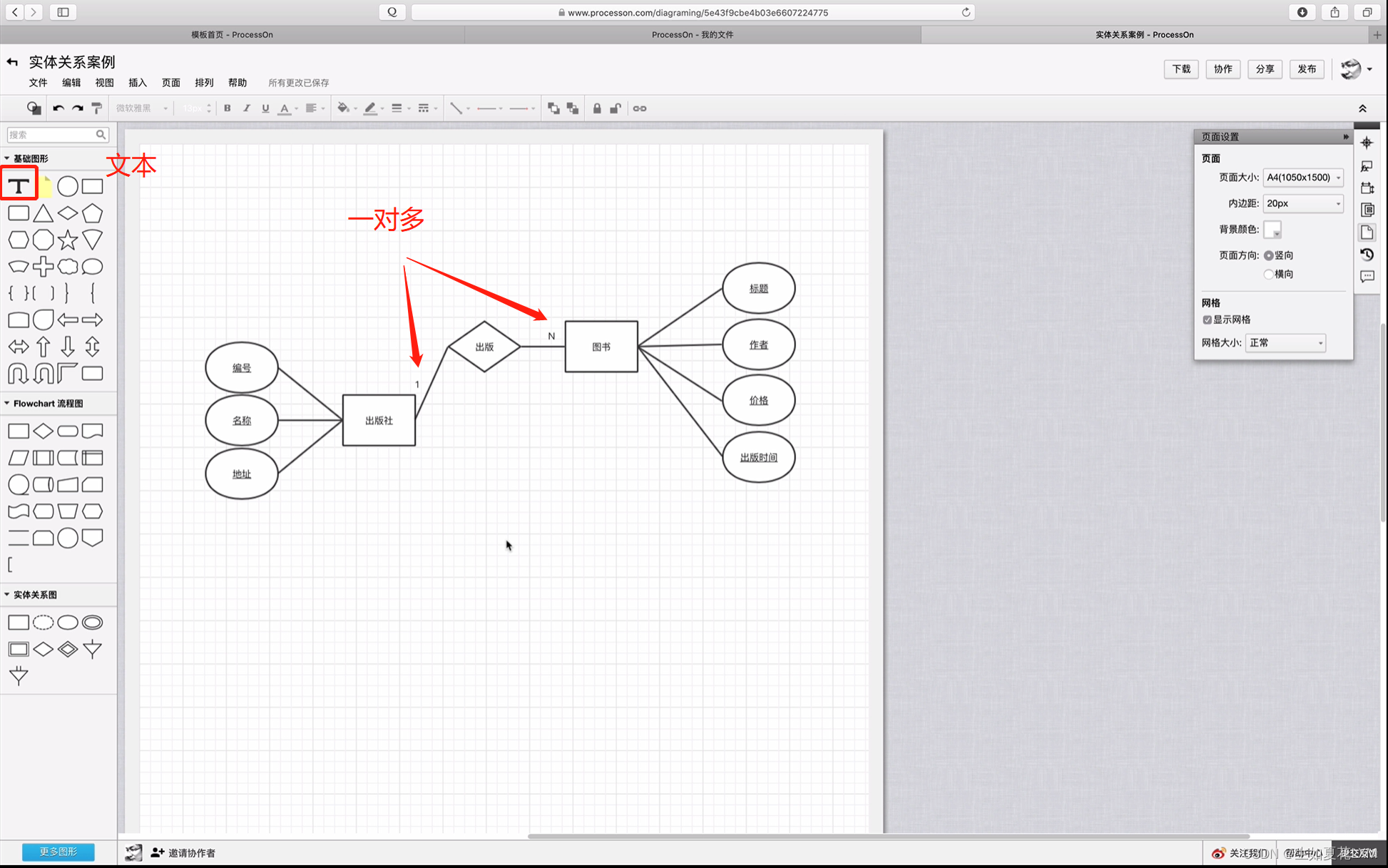Image resolution: width=1388 pixels, height=868 pixels.
Task: Switch to ProcessOn - 我的文件 tab
Action: coord(692,34)
